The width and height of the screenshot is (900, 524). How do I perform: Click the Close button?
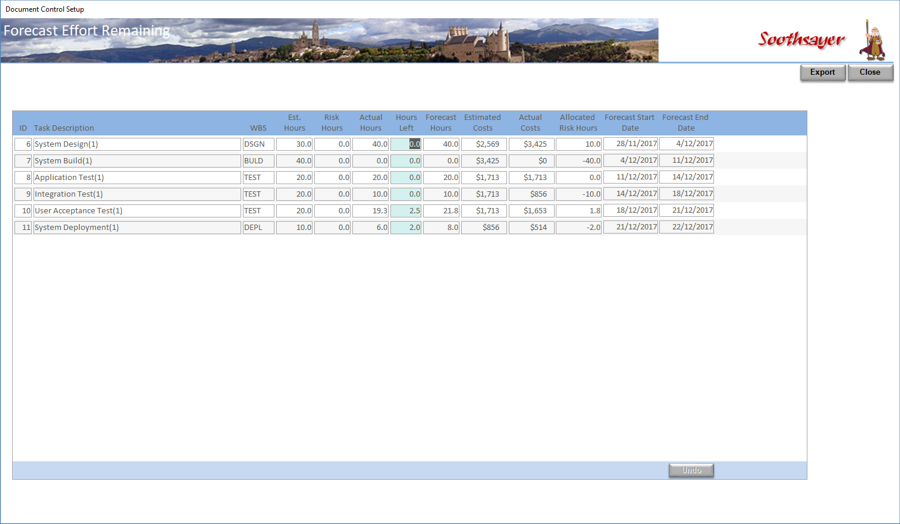coord(870,72)
